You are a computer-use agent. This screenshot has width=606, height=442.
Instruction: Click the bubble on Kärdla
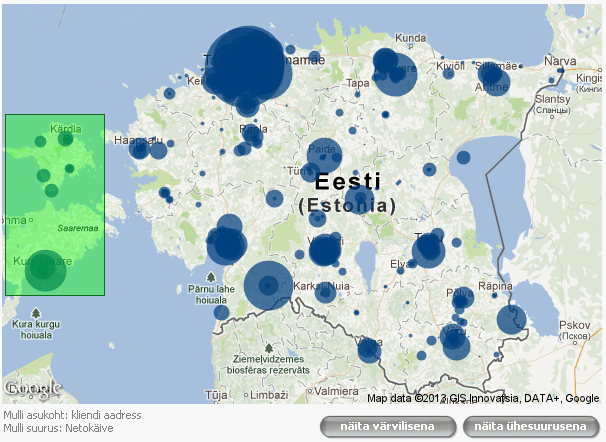pos(66,139)
